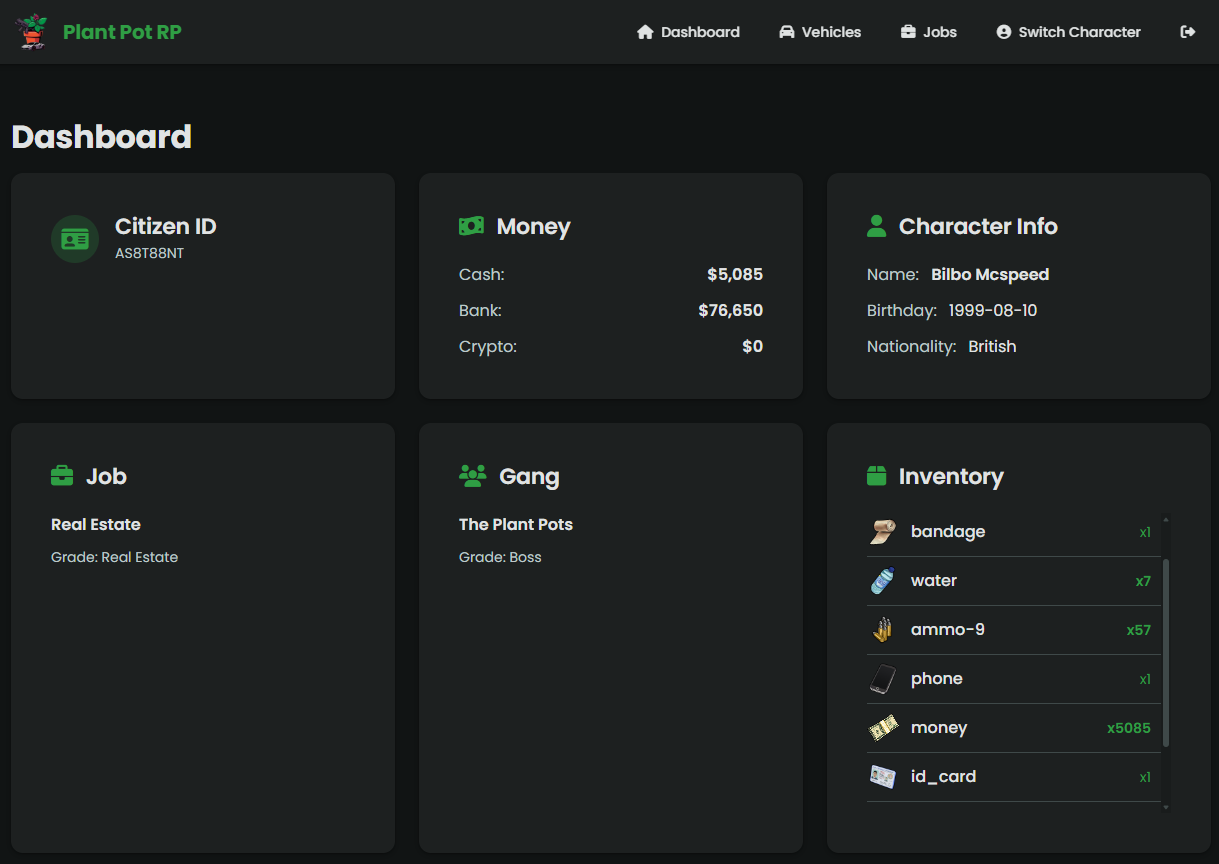Click the water bottle item icon
Image resolution: width=1219 pixels, height=864 pixels.
[x=882, y=581]
